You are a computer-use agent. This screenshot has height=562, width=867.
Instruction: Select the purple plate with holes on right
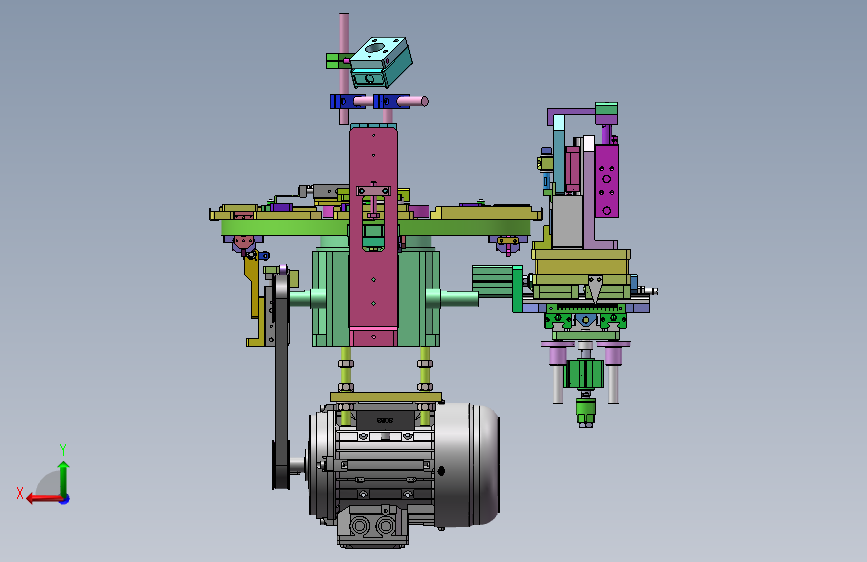tap(607, 181)
